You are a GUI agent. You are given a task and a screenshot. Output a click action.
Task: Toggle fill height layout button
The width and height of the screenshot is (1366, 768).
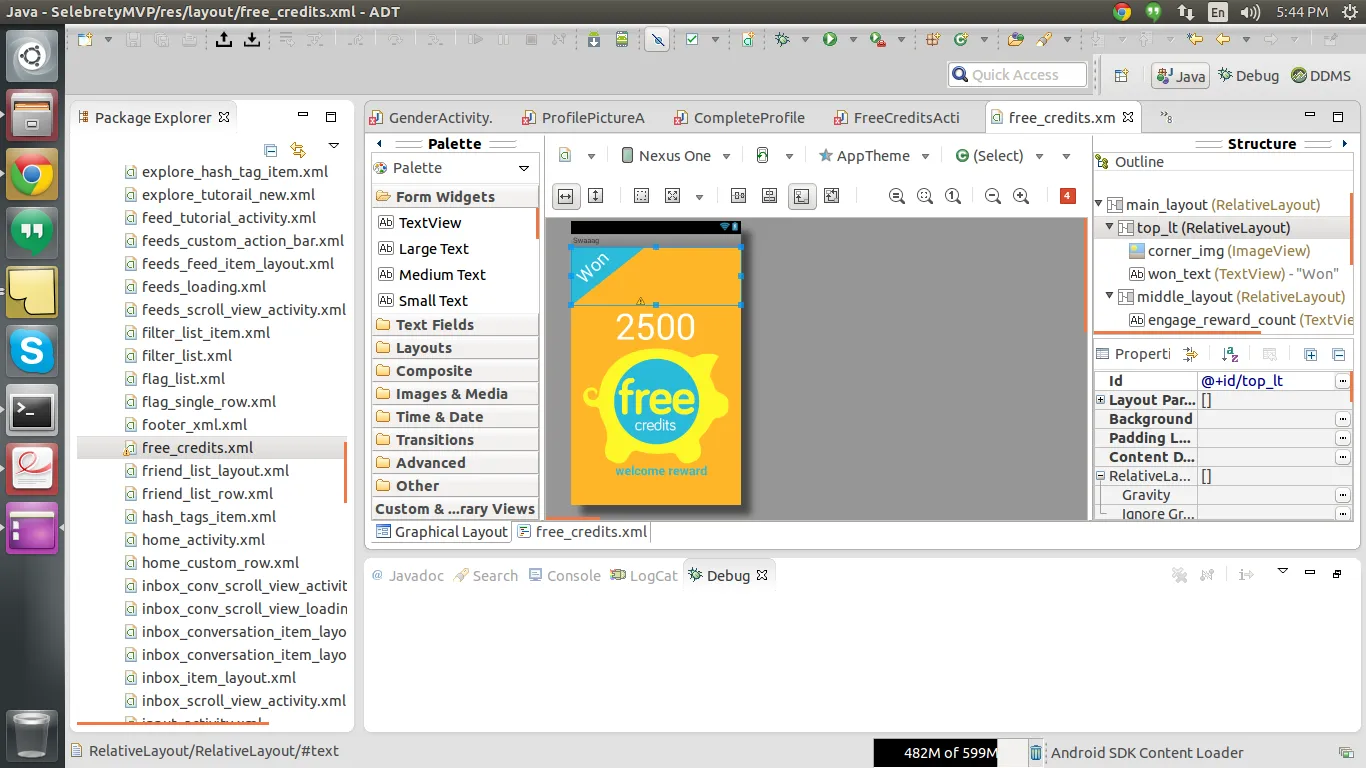(595, 196)
